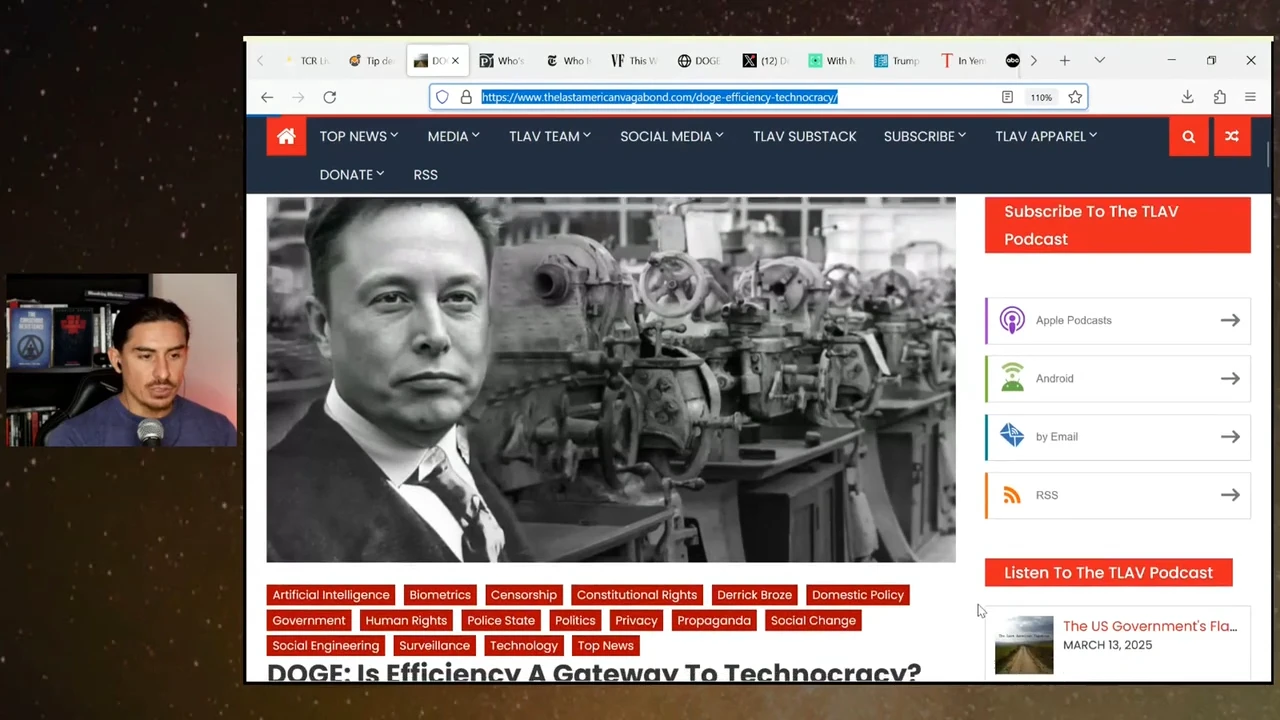Open the browser hamburger application menu
The width and height of the screenshot is (1280, 720).
click(1250, 97)
